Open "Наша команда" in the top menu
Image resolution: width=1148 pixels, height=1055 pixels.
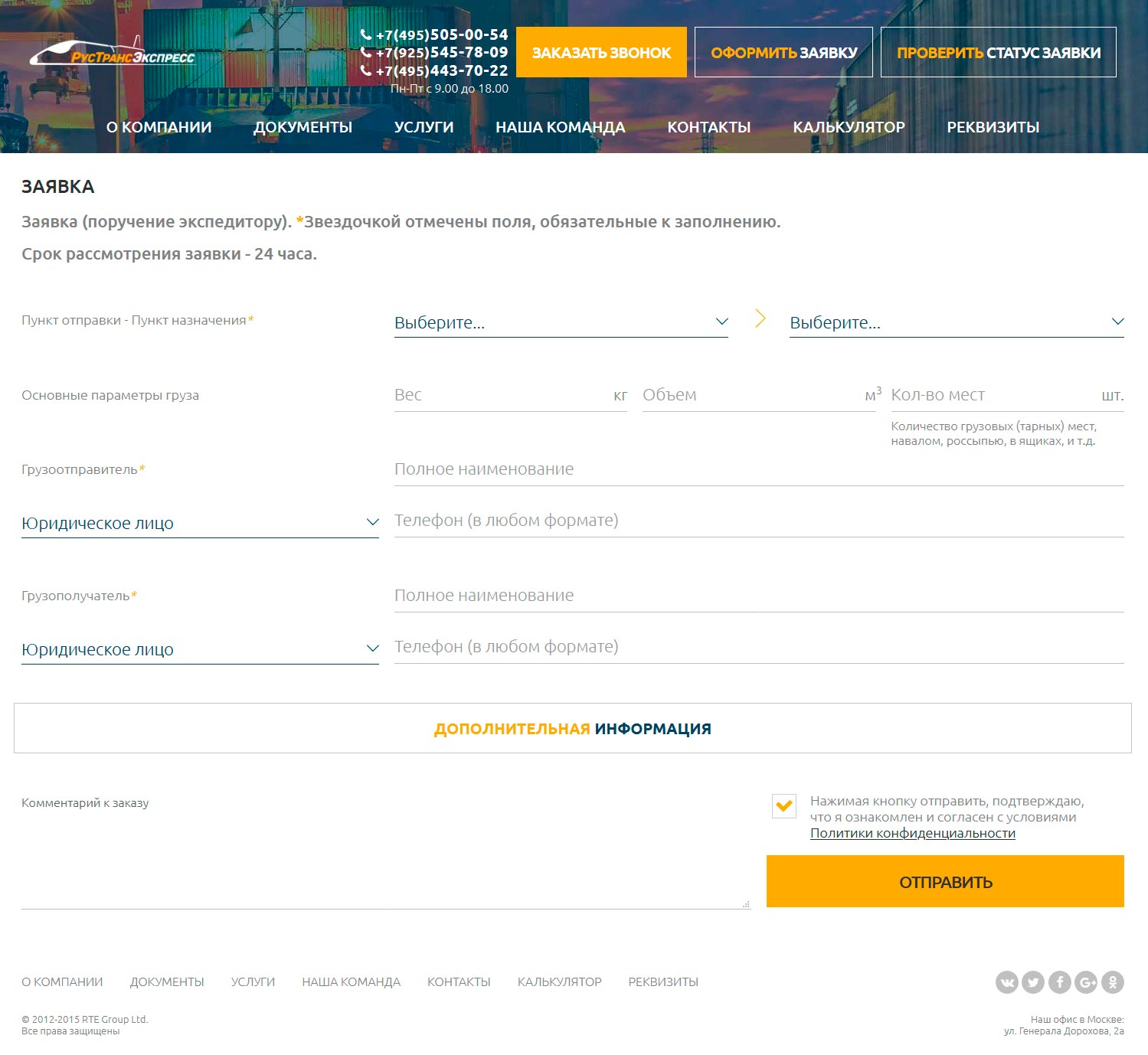click(x=561, y=127)
